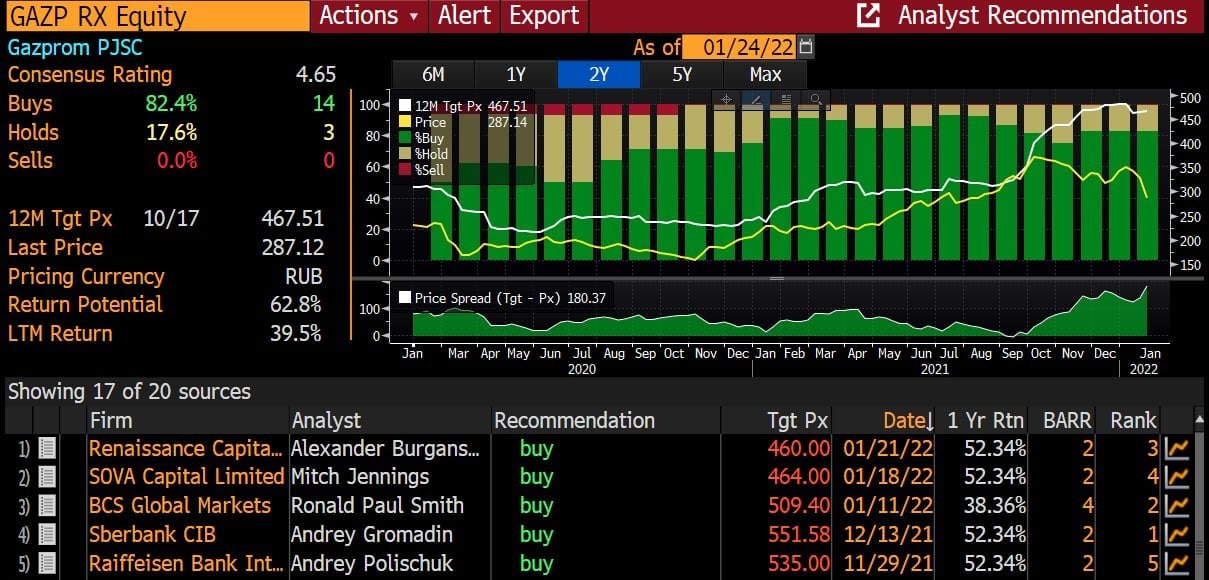Click analyst Andrey Polischuk
The width and height of the screenshot is (1209, 580).
(x=372, y=564)
